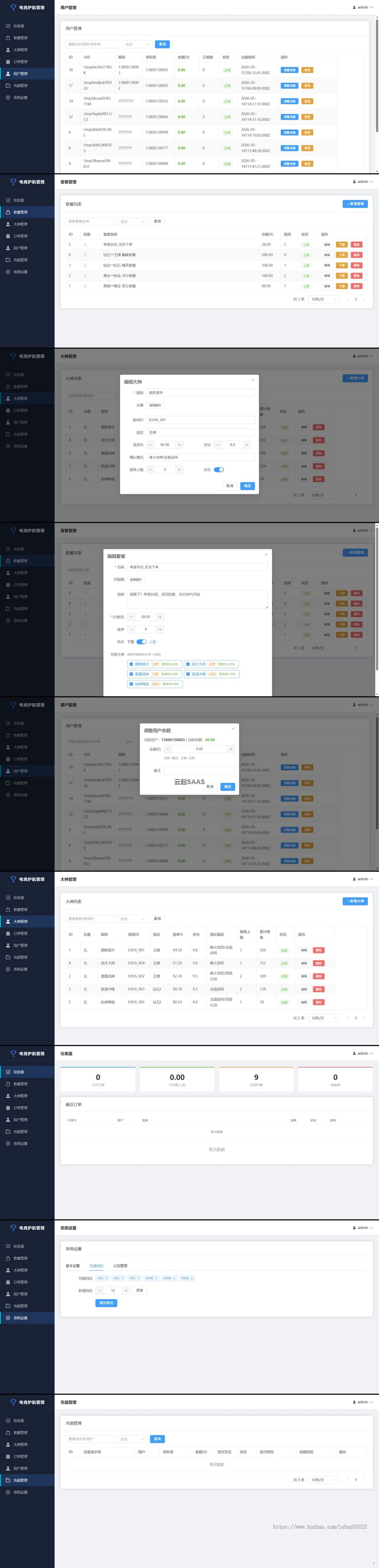379x1568 pixels.
Task: Open 套餐管理 menu in 充值管理 screen
Action: (x=27, y=1432)
